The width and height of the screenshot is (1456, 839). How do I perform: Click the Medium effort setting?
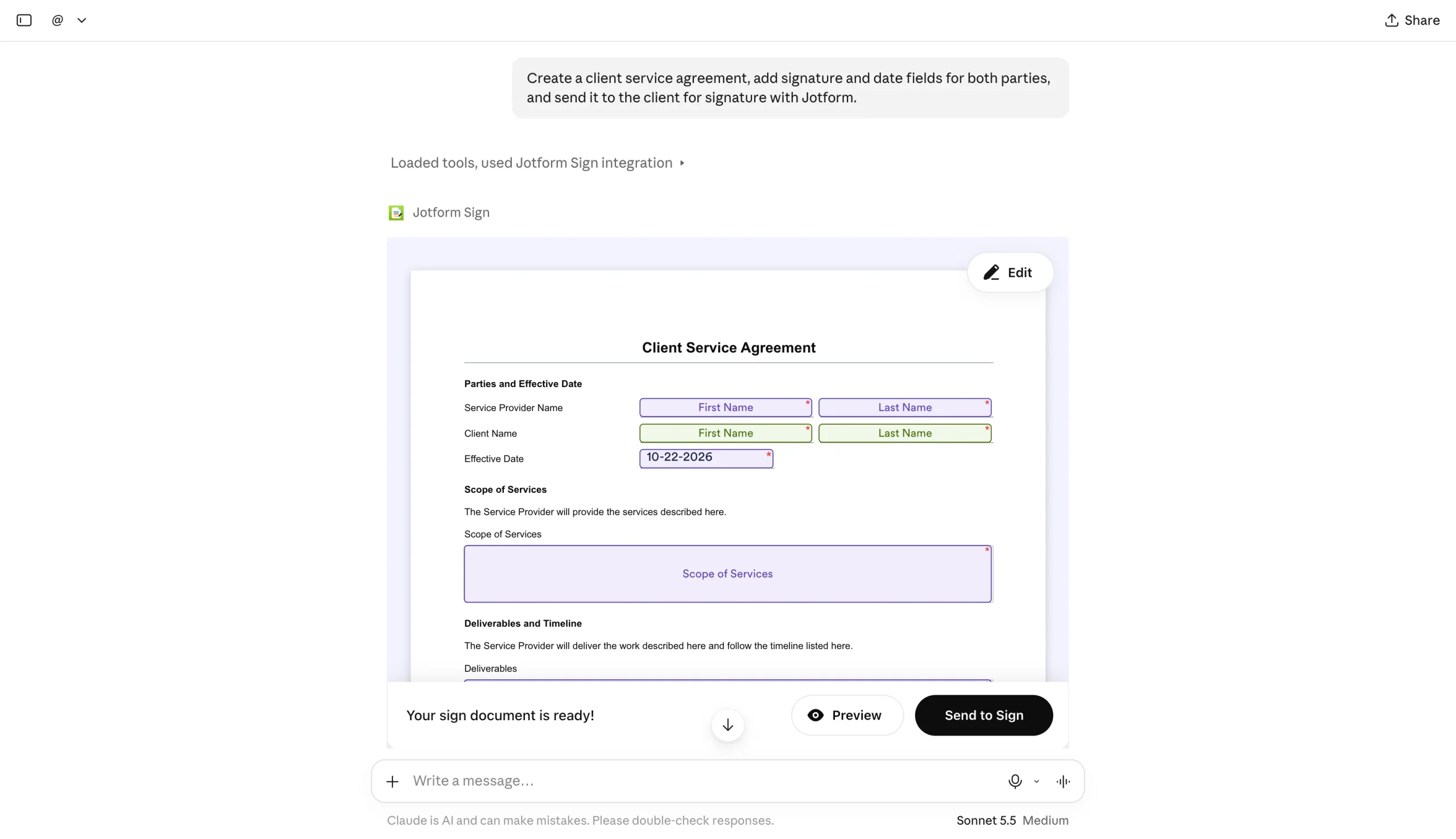[x=1045, y=820]
